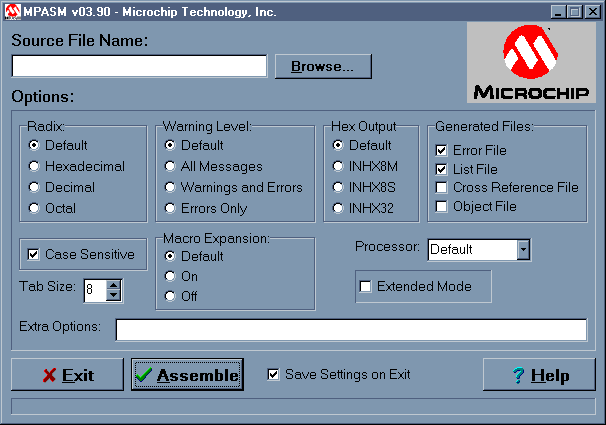
Task: Enable Cross Reference File generation
Action: pyautogui.click(x=441, y=187)
